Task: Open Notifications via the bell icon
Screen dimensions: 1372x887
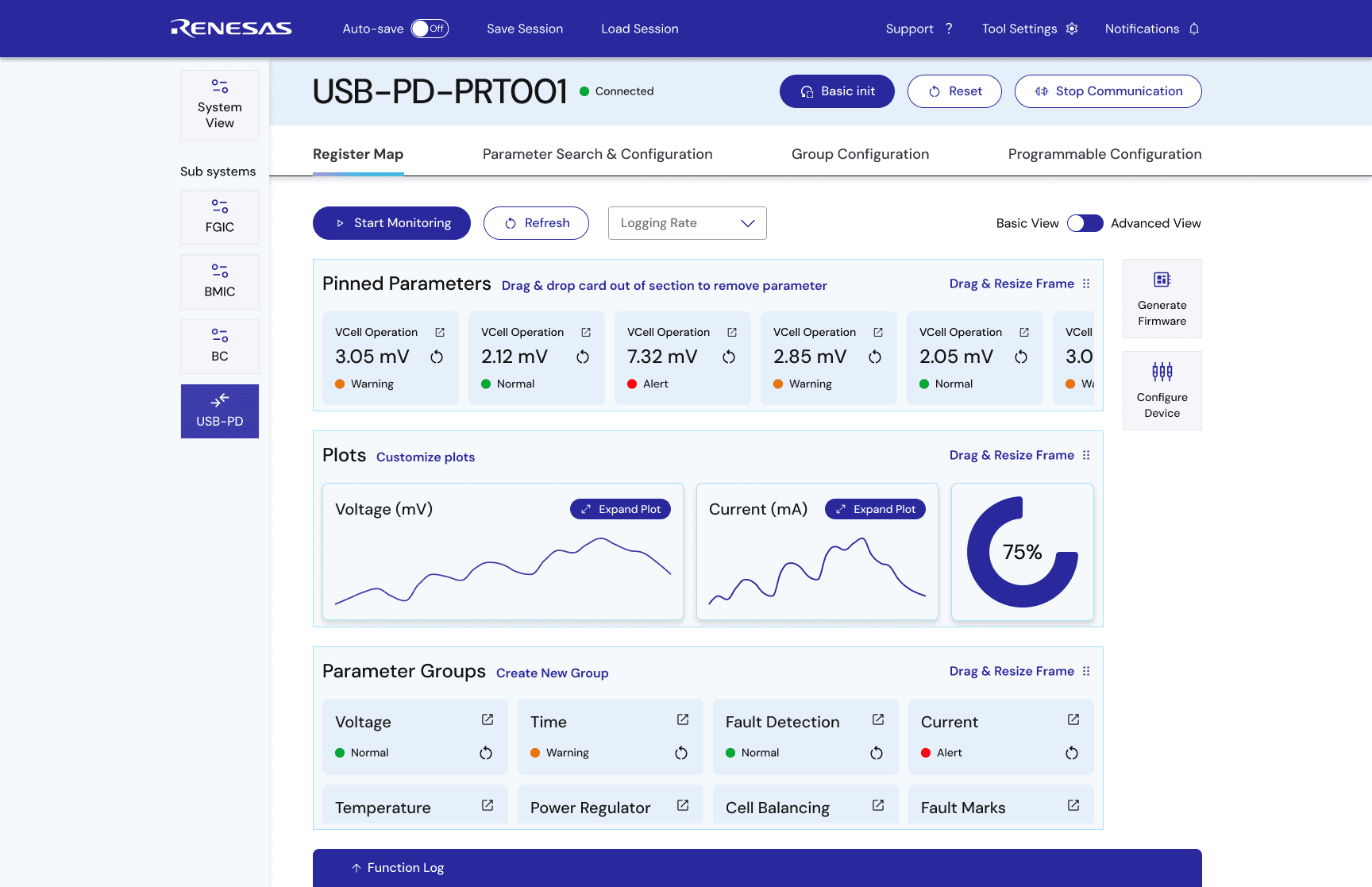Action: [1194, 29]
